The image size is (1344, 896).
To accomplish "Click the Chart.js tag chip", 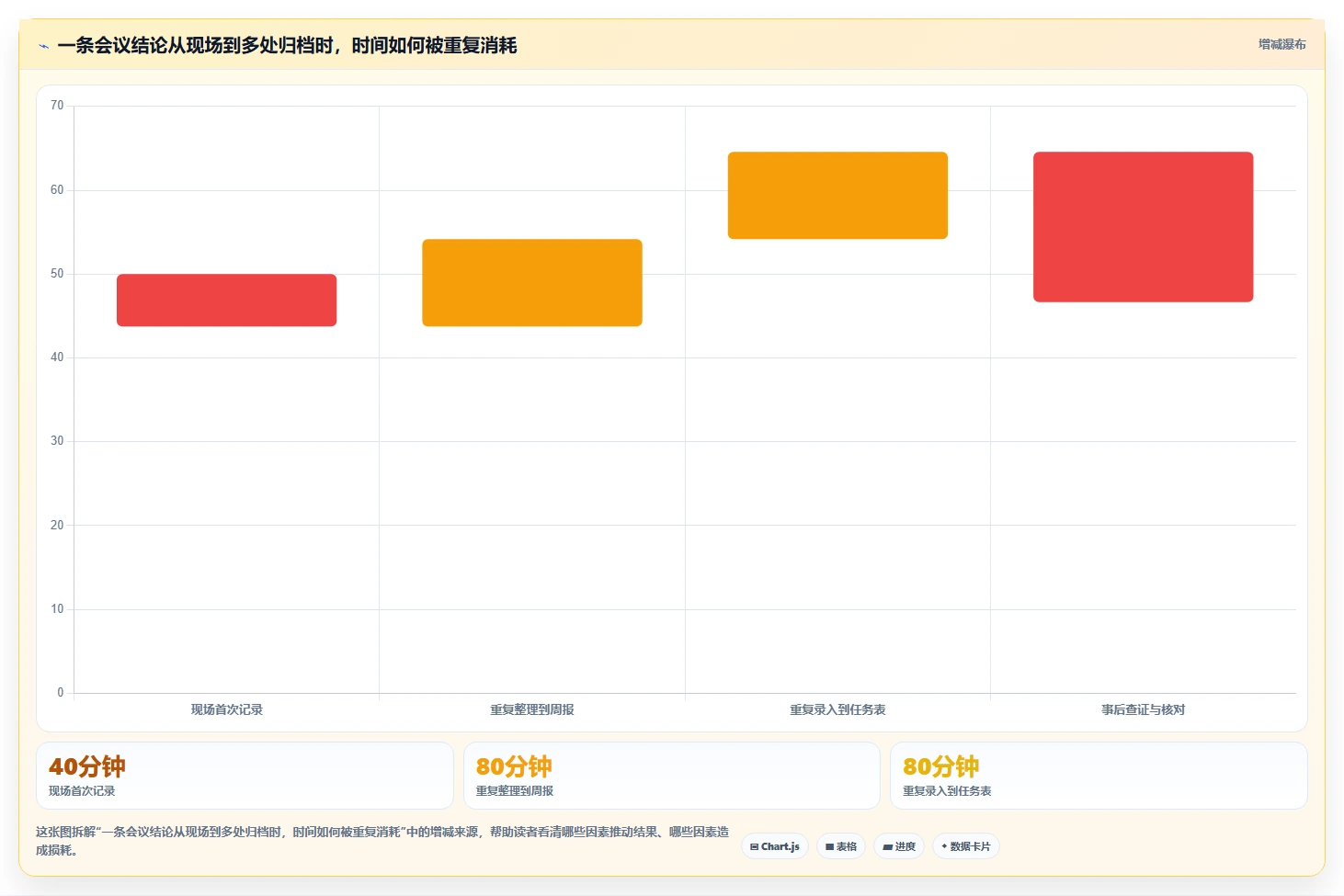I will (x=775, y=846).
